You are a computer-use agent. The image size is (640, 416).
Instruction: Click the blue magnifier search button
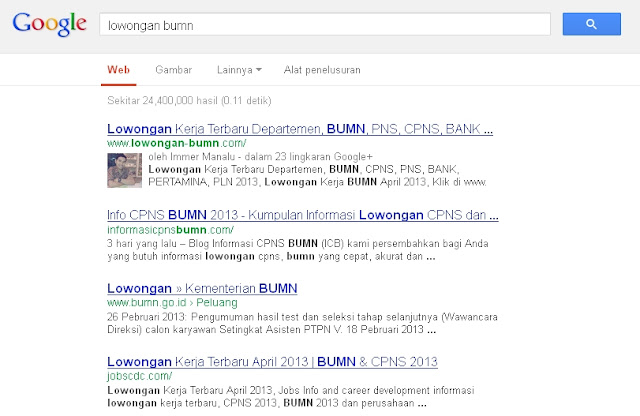[591, 24]
